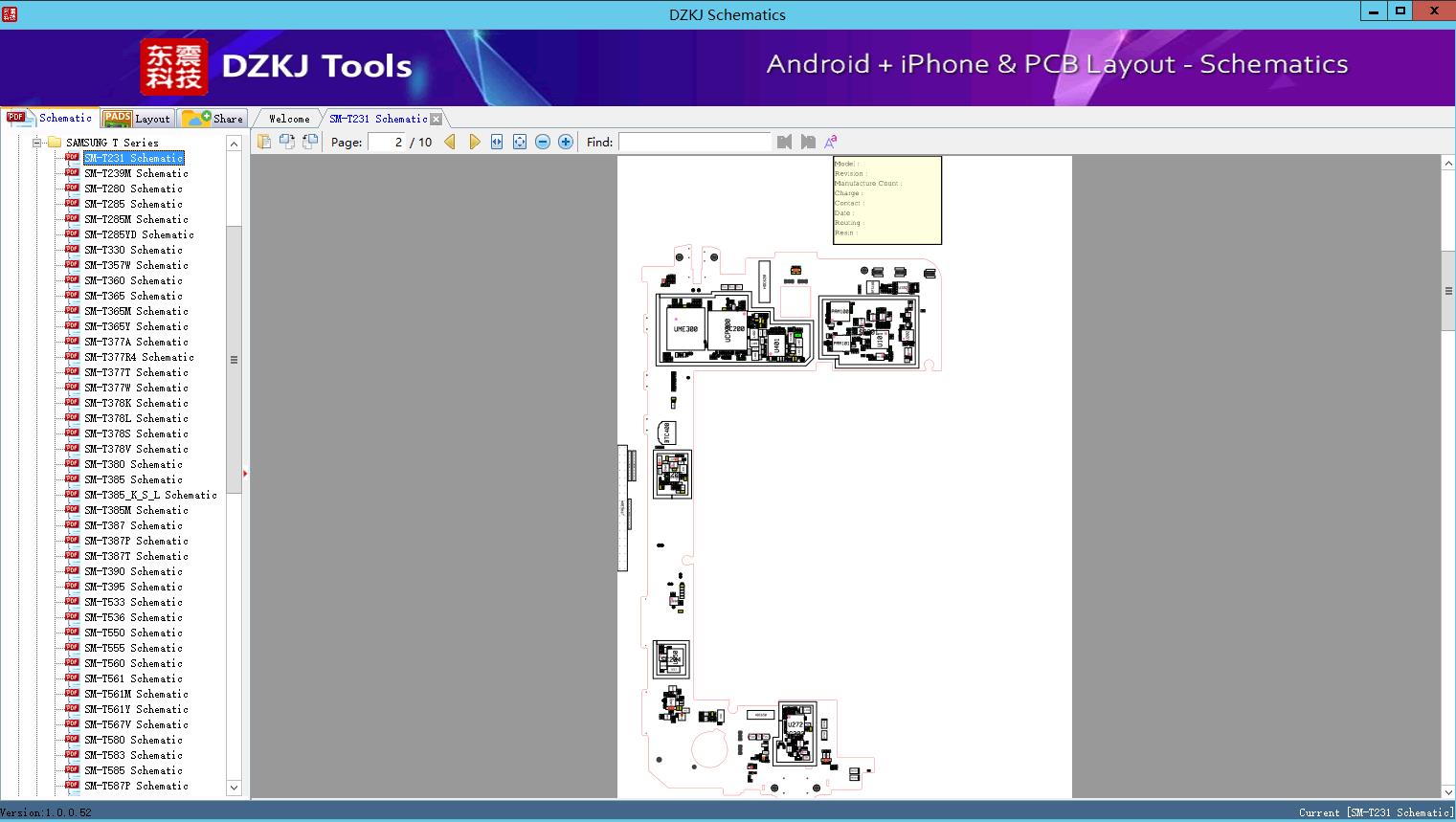1456x822 pixels.
Task: Click PDF icon beside SM-T385M Schematic
Action: coord(72,509)
